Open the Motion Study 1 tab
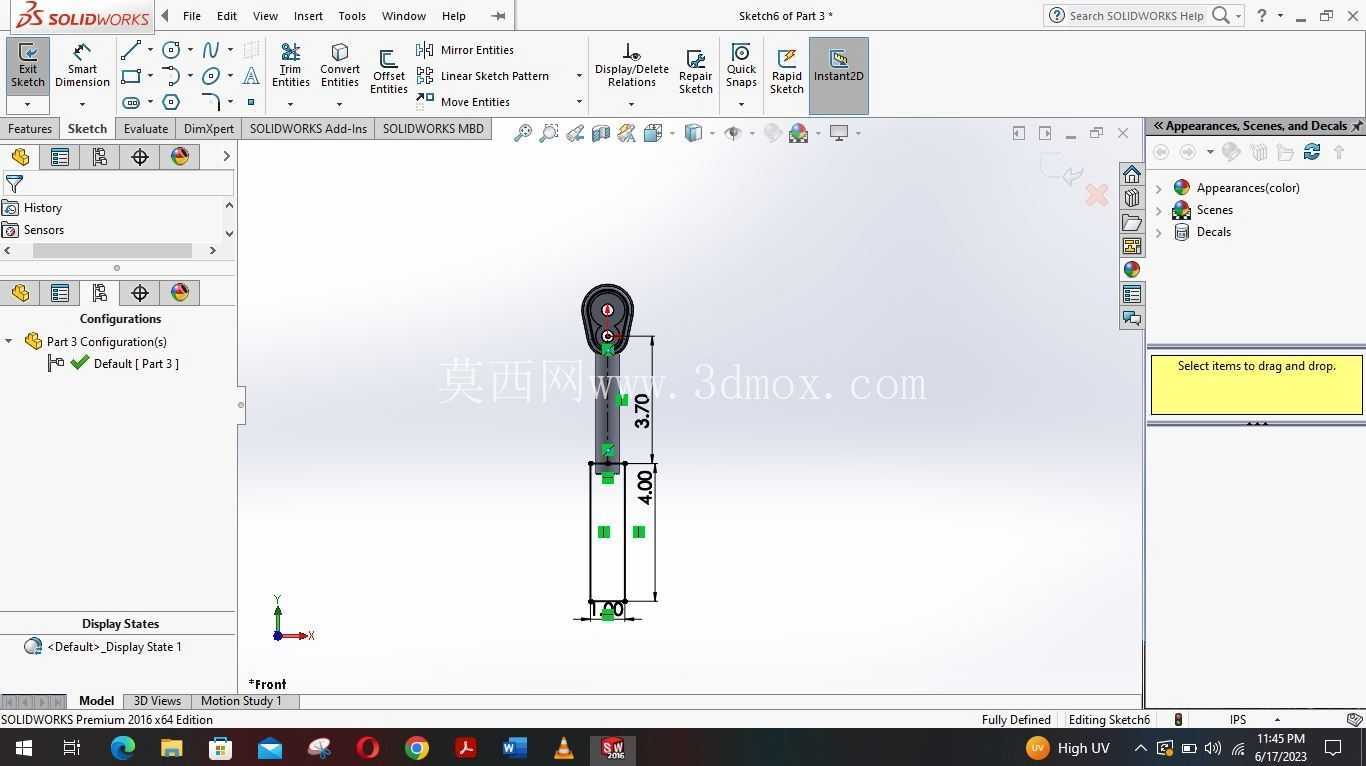The width and height of the screenshot is (1366, 766). (241, 701)
